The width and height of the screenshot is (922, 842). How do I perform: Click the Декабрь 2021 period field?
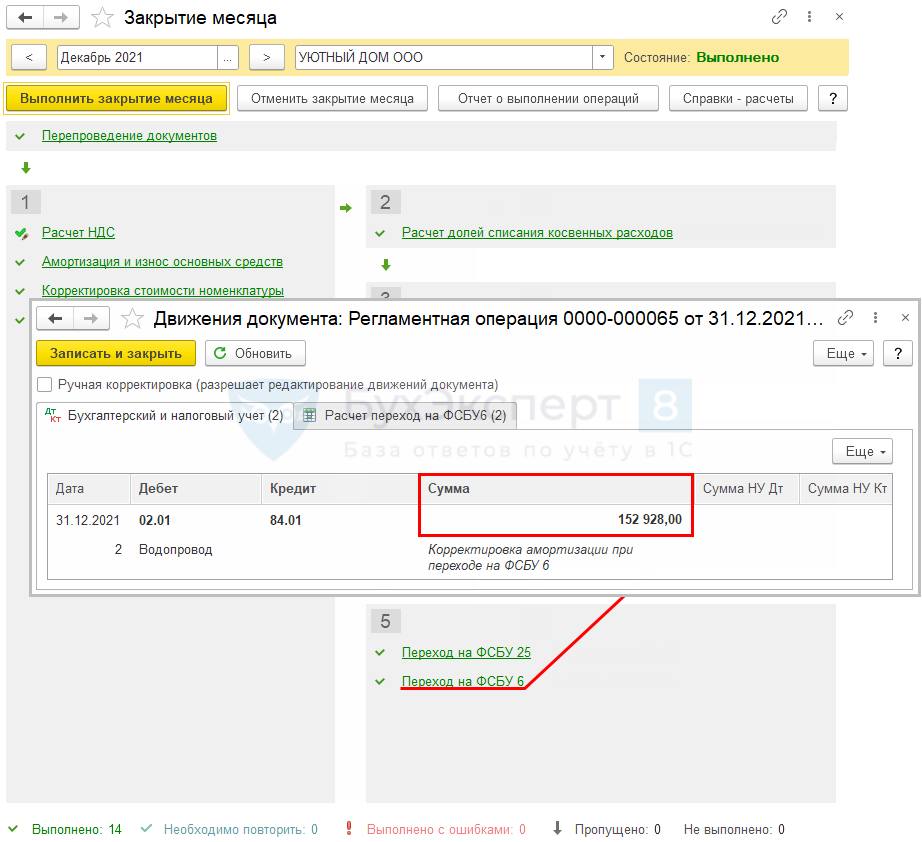[137, 58]
